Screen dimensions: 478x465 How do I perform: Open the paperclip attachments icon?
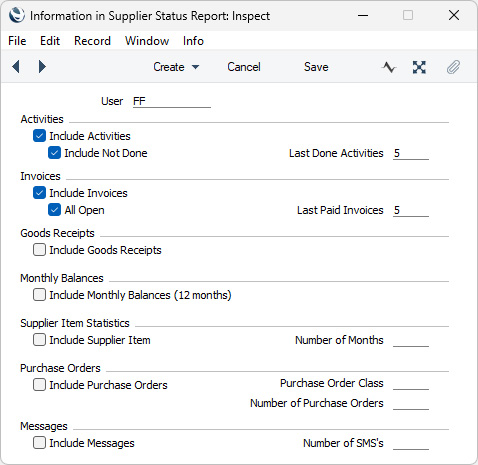point(453,67)
